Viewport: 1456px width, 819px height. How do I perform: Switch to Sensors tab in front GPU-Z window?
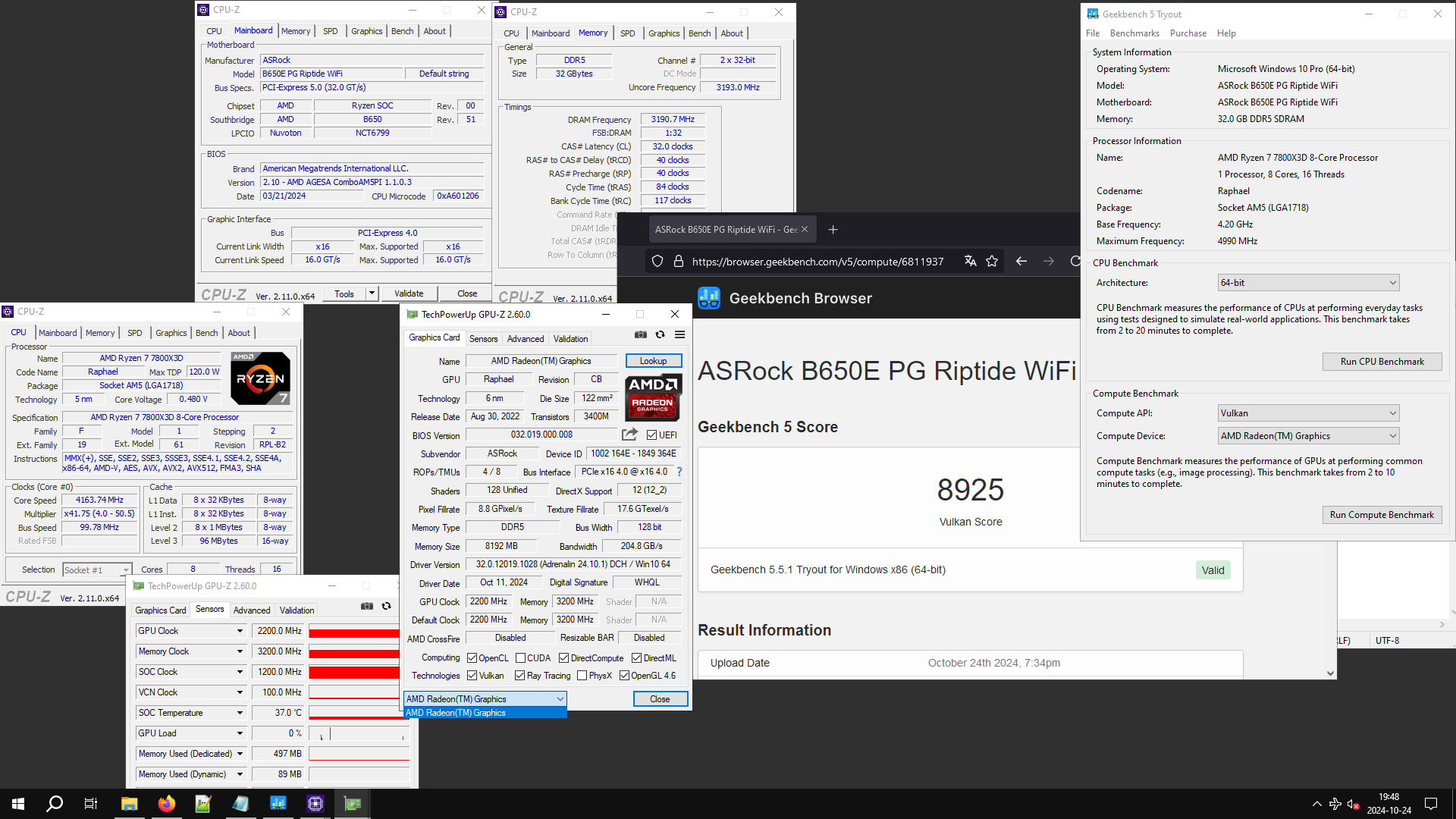click(x=483, y=339)
